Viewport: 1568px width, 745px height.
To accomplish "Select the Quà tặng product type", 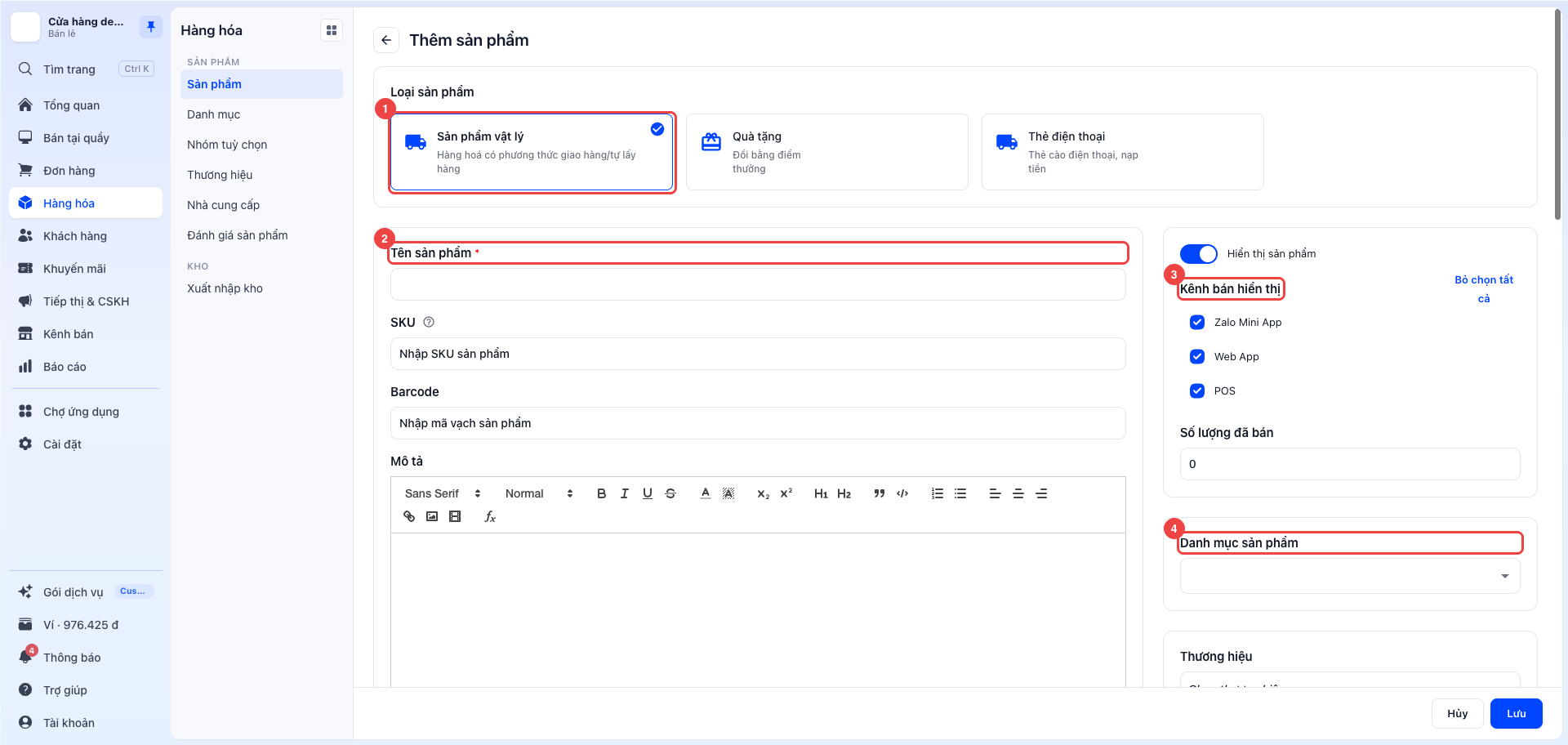I will tap(827, 152).
